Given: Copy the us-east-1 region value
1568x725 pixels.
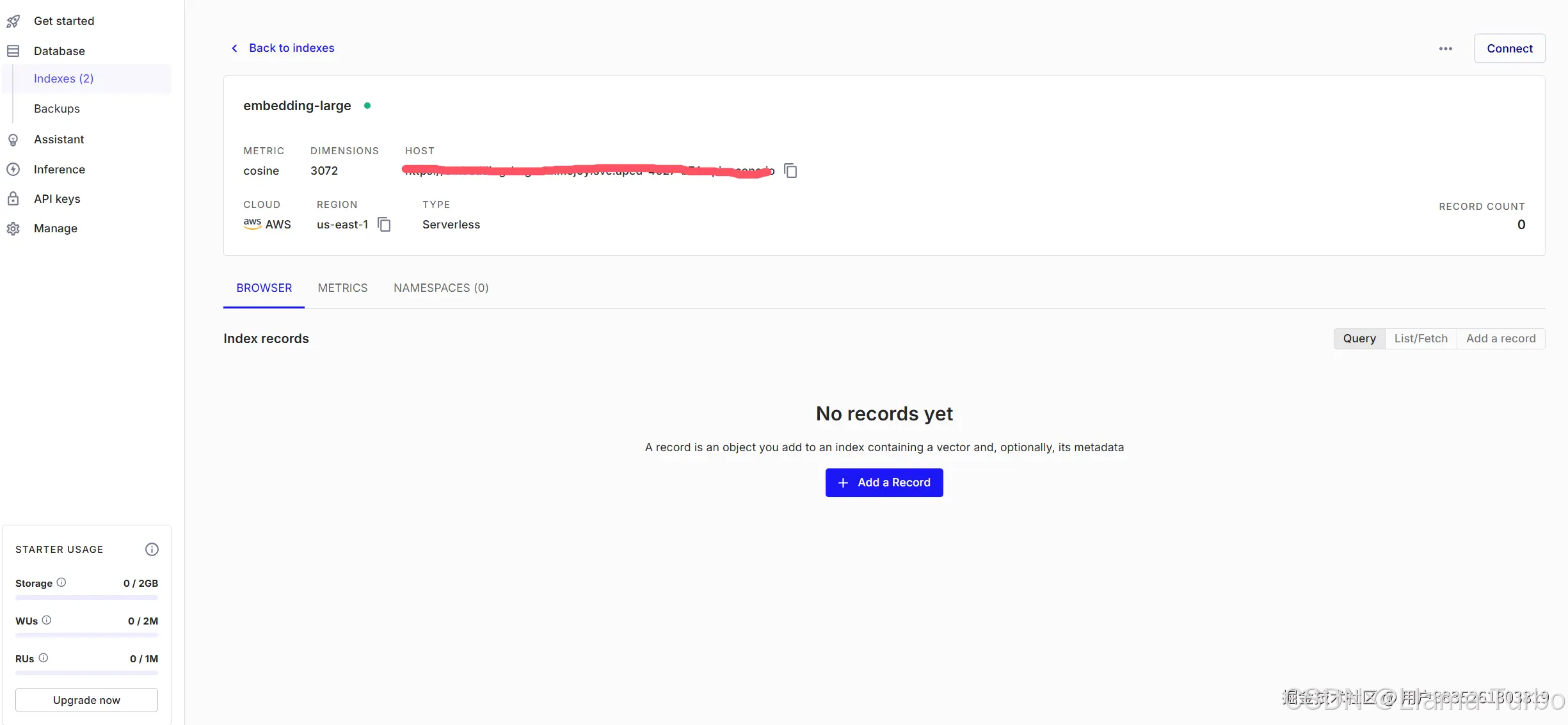Looking at the screenshot, I should [x=384, y=225].
